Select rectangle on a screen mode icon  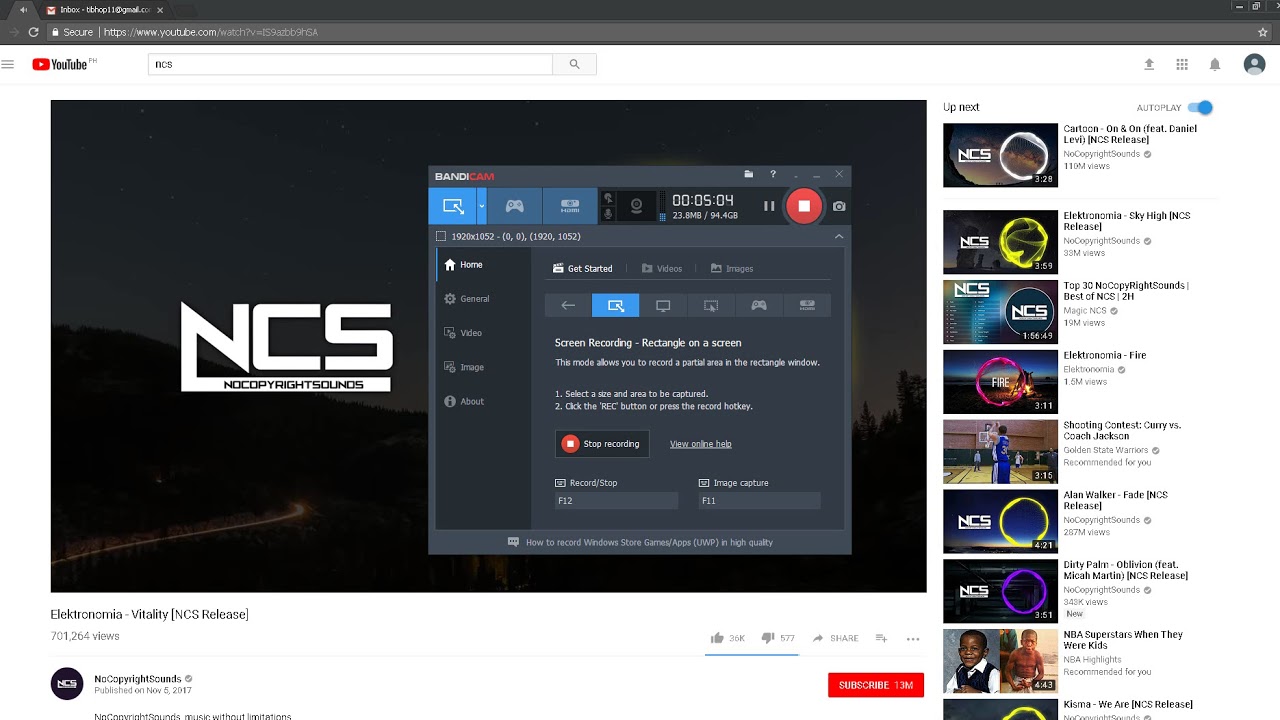pyautogui.click(x=616, y=305)
